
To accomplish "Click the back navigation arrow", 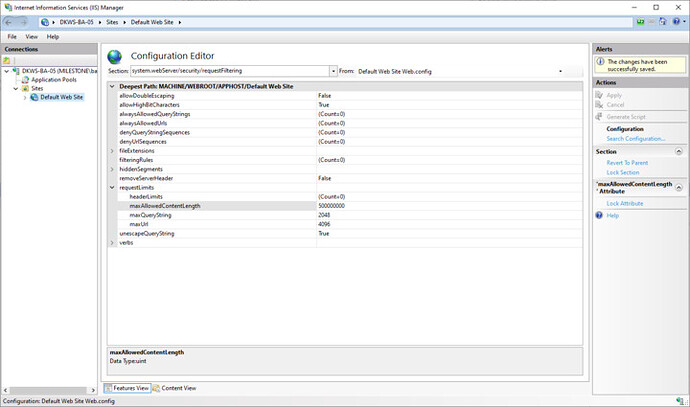I will point(9,22).
